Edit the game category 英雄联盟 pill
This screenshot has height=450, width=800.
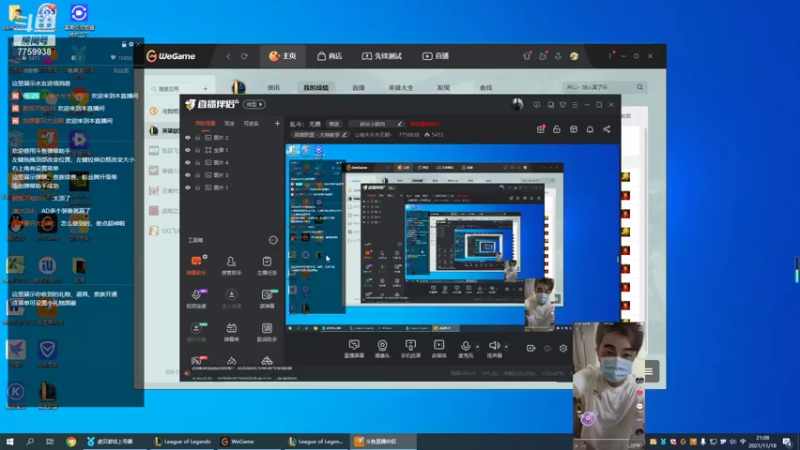coord(320,135)
